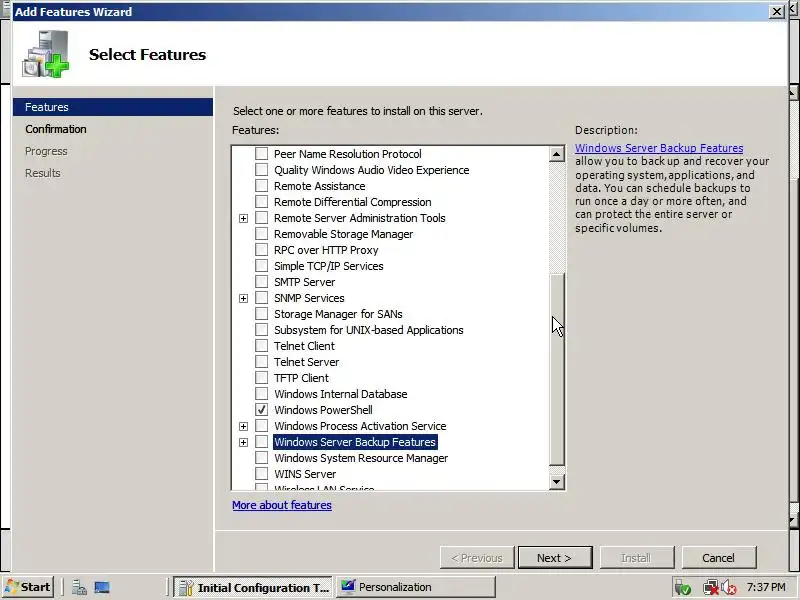The height and width of the screenshot is (600, 800).
Task: Select Remote Server Administration Tools label
Action: pyautogui.click(x=359, y=218)
